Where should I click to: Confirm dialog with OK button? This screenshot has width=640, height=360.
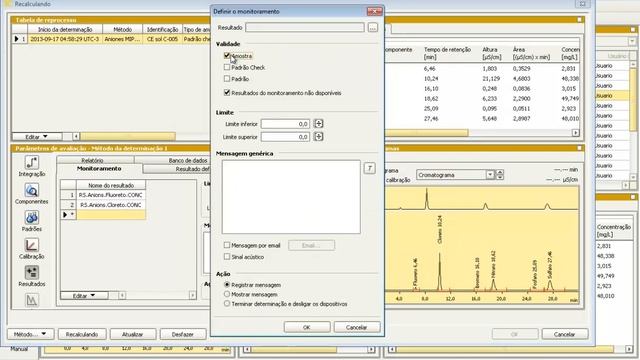click(307, 327)
